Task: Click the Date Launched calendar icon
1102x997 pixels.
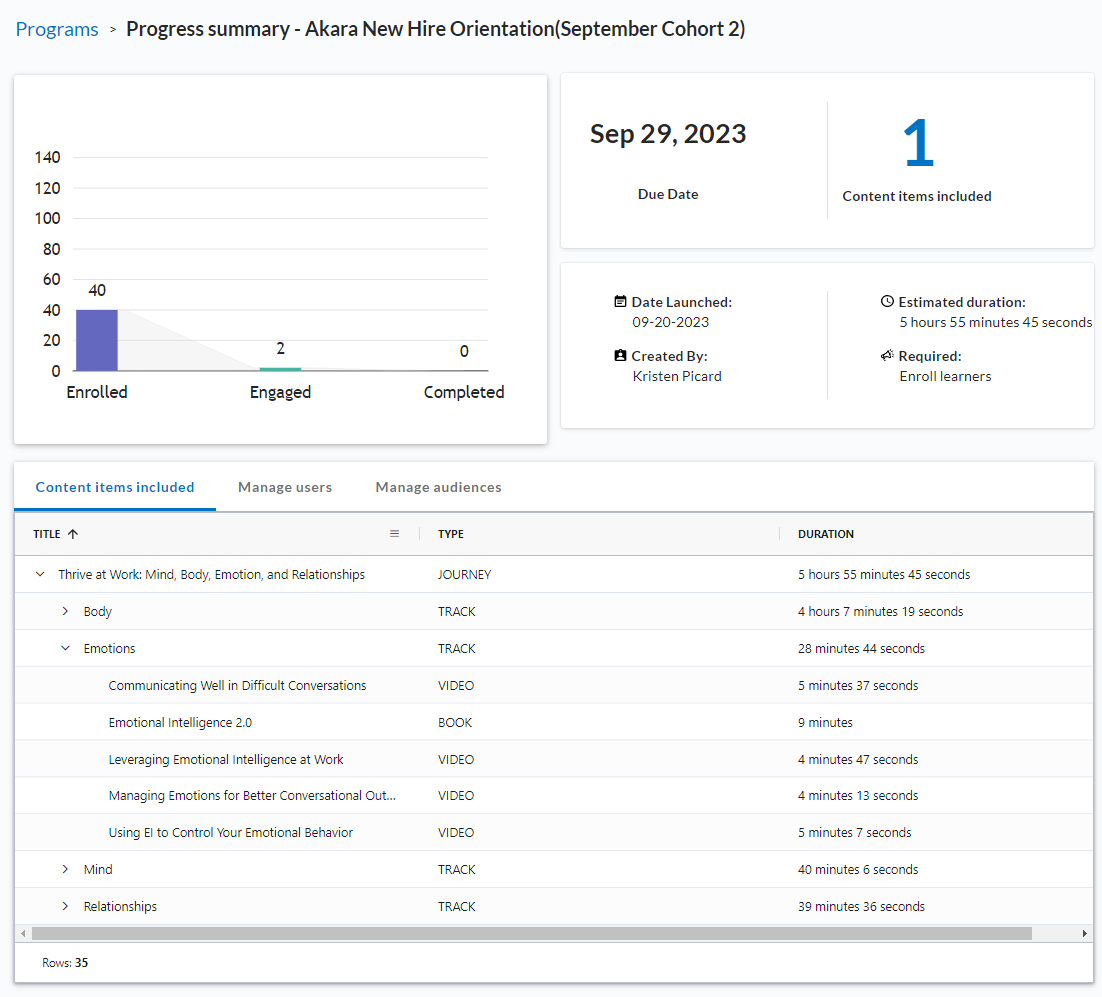Action: tap(620, 301)
